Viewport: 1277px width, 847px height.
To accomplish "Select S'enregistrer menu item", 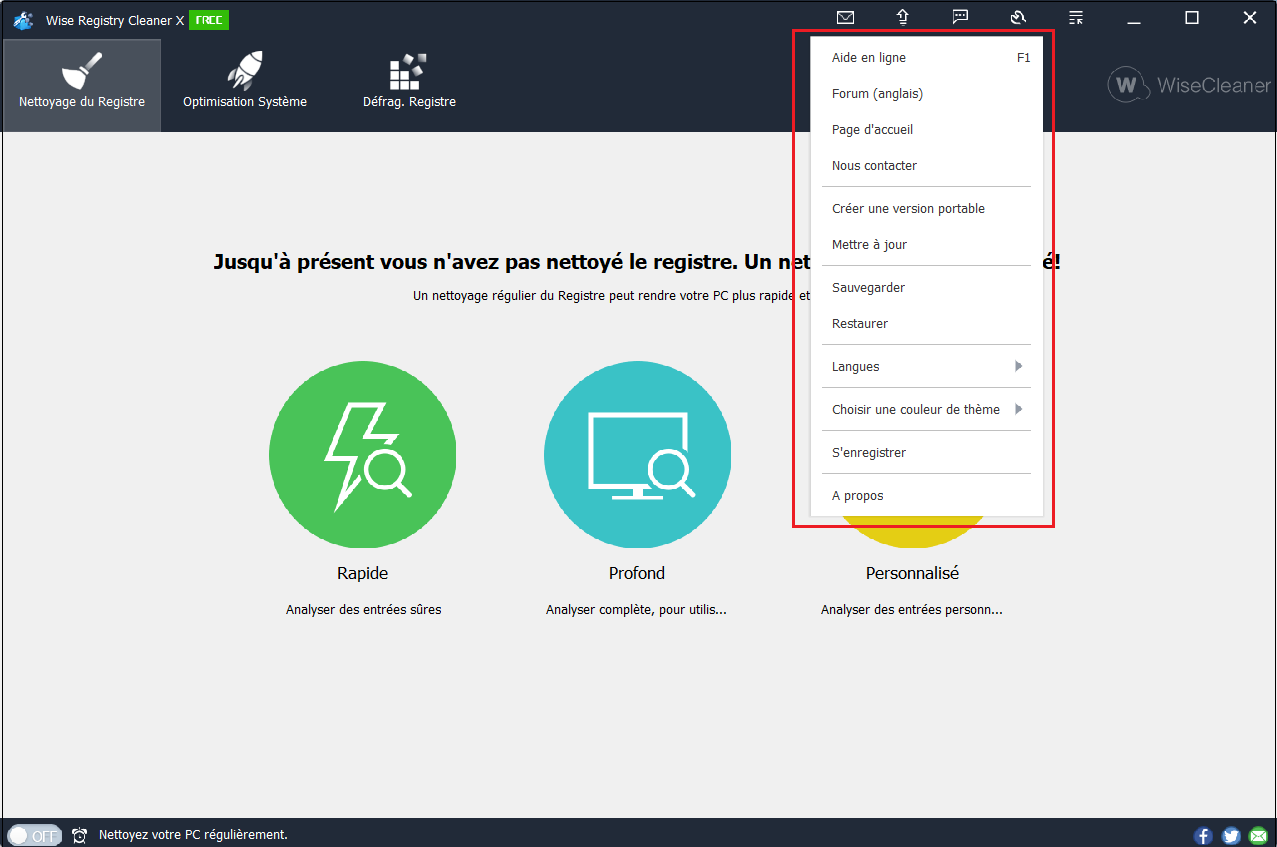I will coord(926,453).
